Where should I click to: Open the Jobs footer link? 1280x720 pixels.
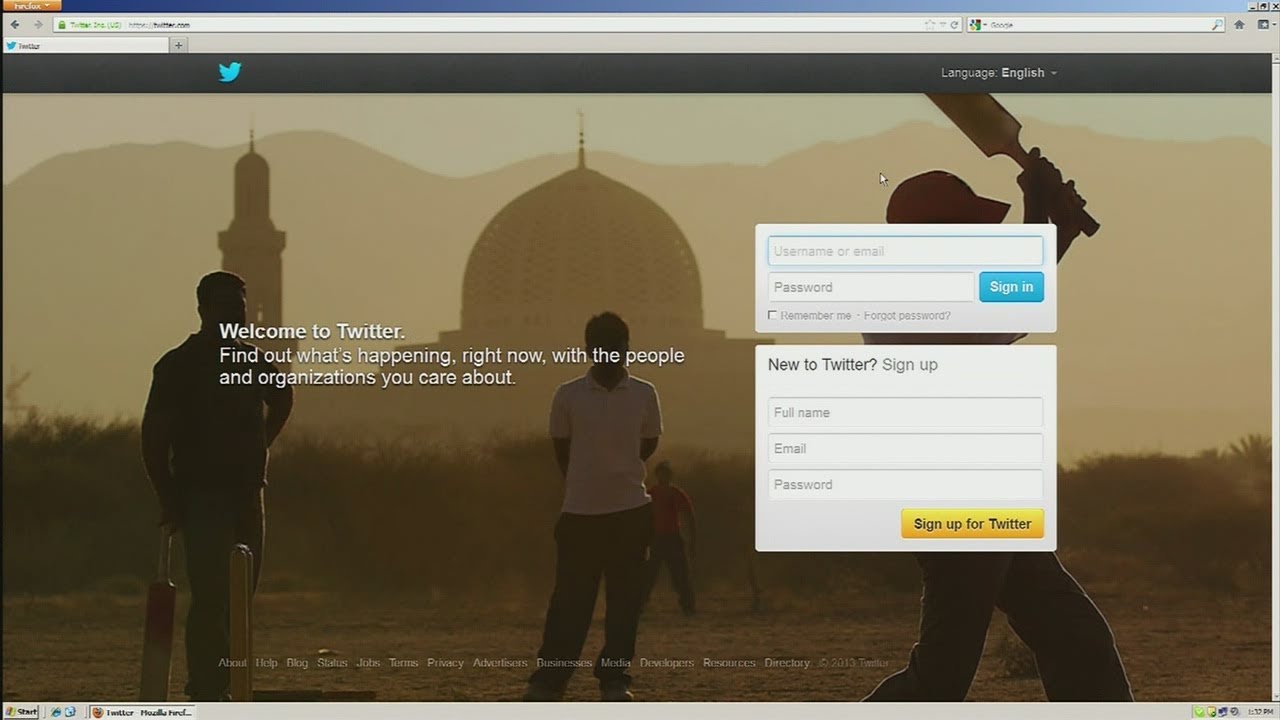(368, 663)
